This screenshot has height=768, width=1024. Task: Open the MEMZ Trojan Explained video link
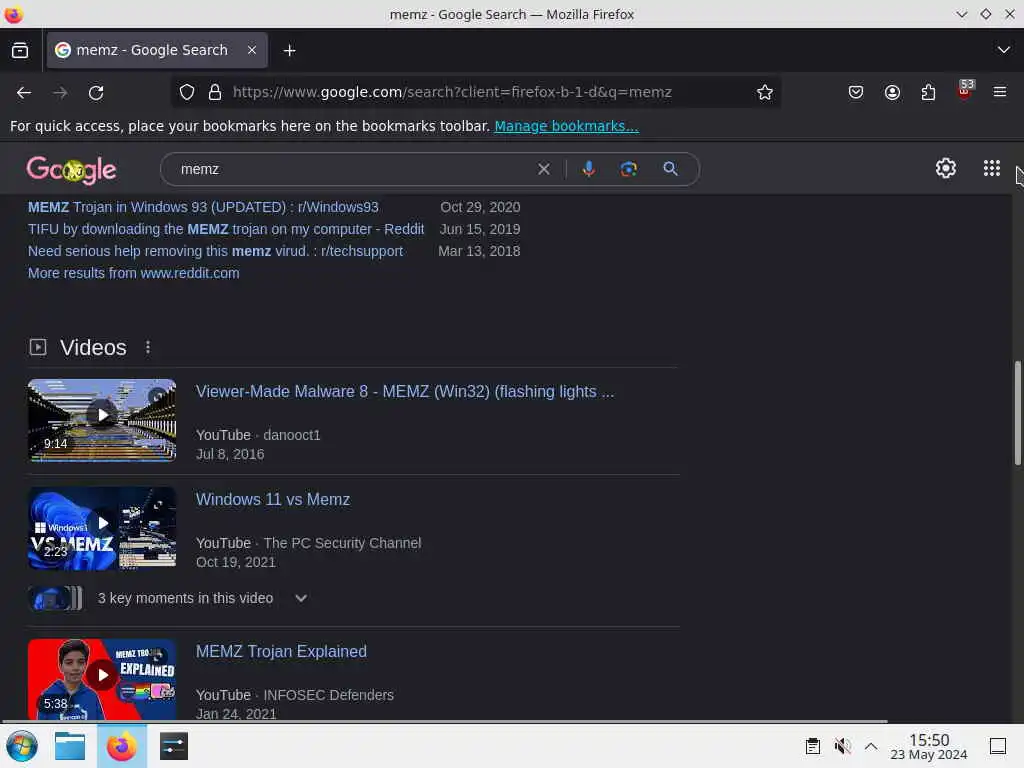click(x=281, y=652)
